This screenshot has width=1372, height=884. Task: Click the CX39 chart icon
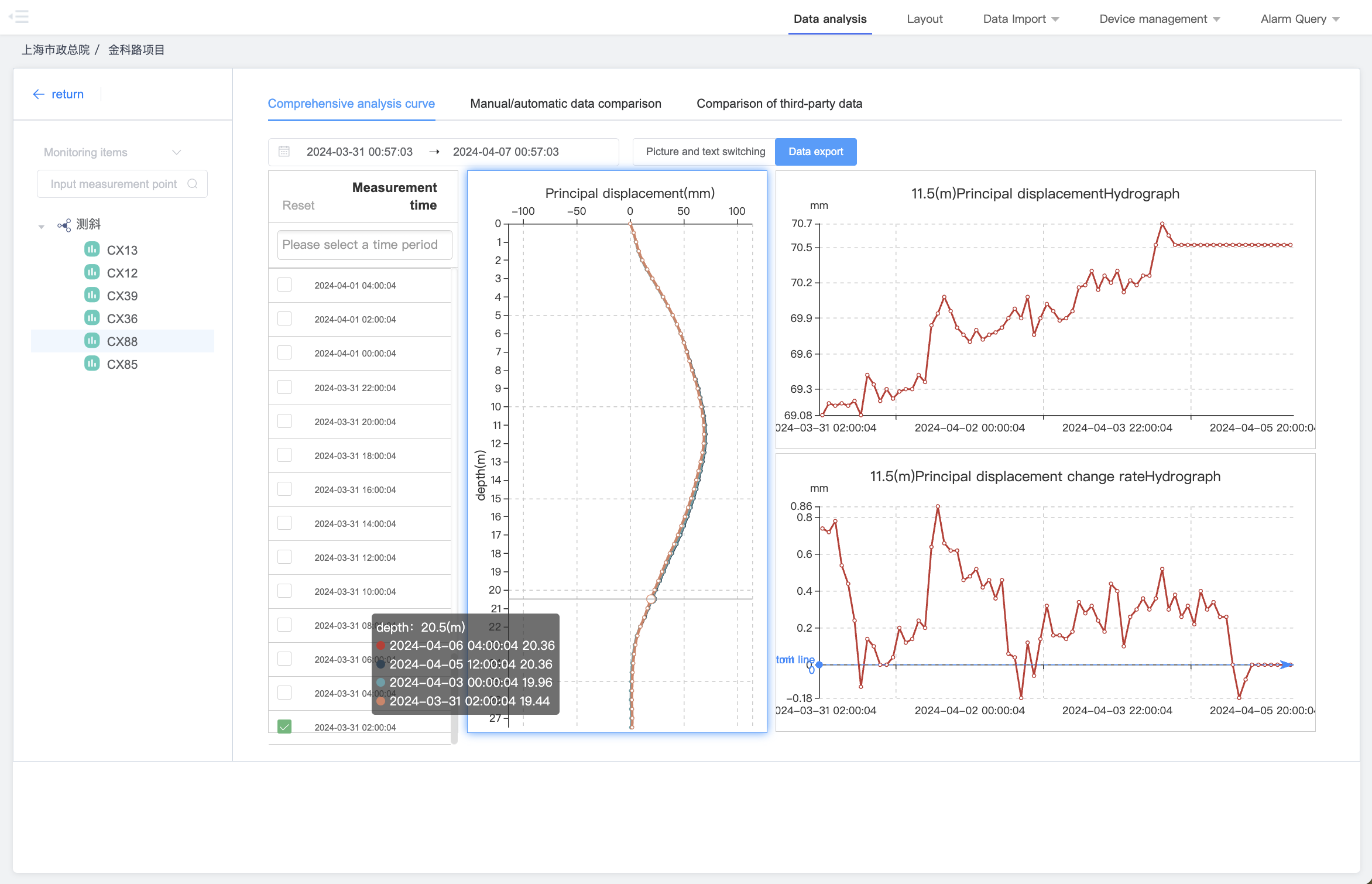92,295
